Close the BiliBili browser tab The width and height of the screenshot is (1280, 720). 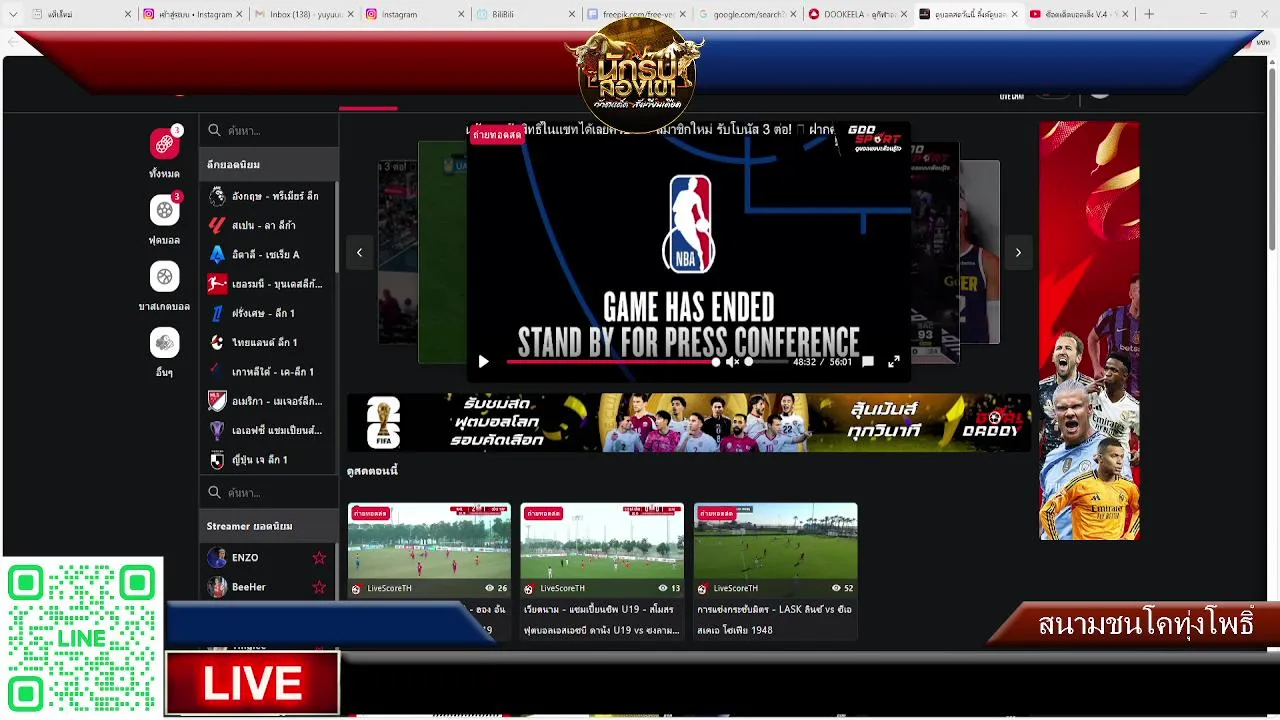click(x=572, y=14)
